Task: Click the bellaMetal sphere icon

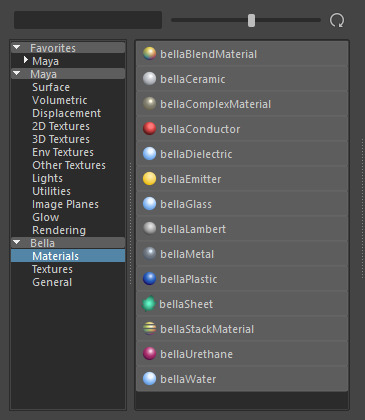Action: point(149,254)
